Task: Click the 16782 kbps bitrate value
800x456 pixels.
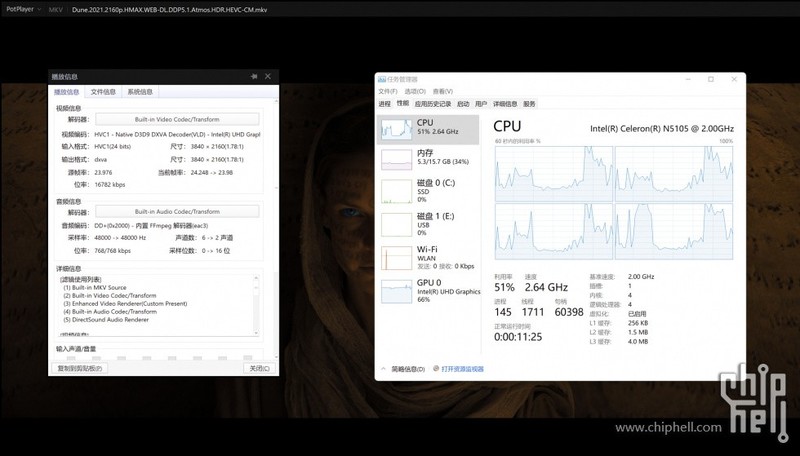Action: point(110,185)
